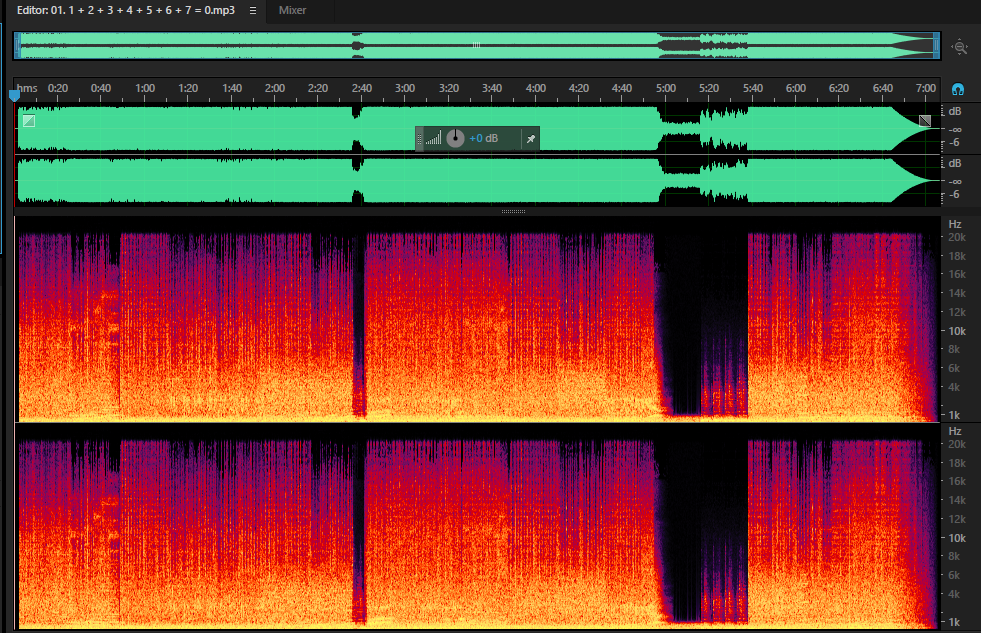Click the HUD dotted grip handle
The image size is (981, 633).
click(x=419, y=139)
